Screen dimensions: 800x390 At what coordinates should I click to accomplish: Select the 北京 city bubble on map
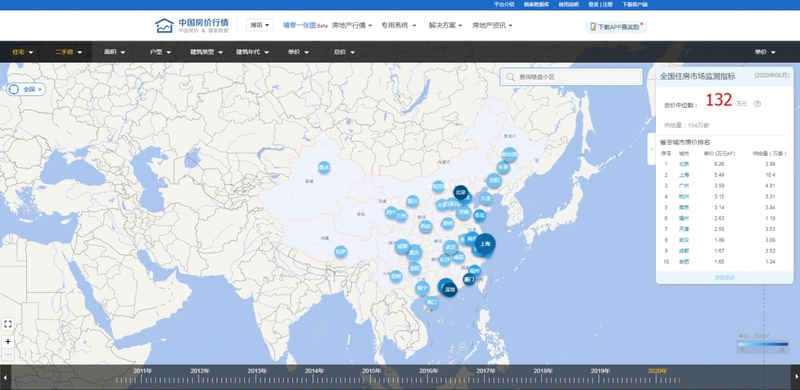(x=461, y=192)
